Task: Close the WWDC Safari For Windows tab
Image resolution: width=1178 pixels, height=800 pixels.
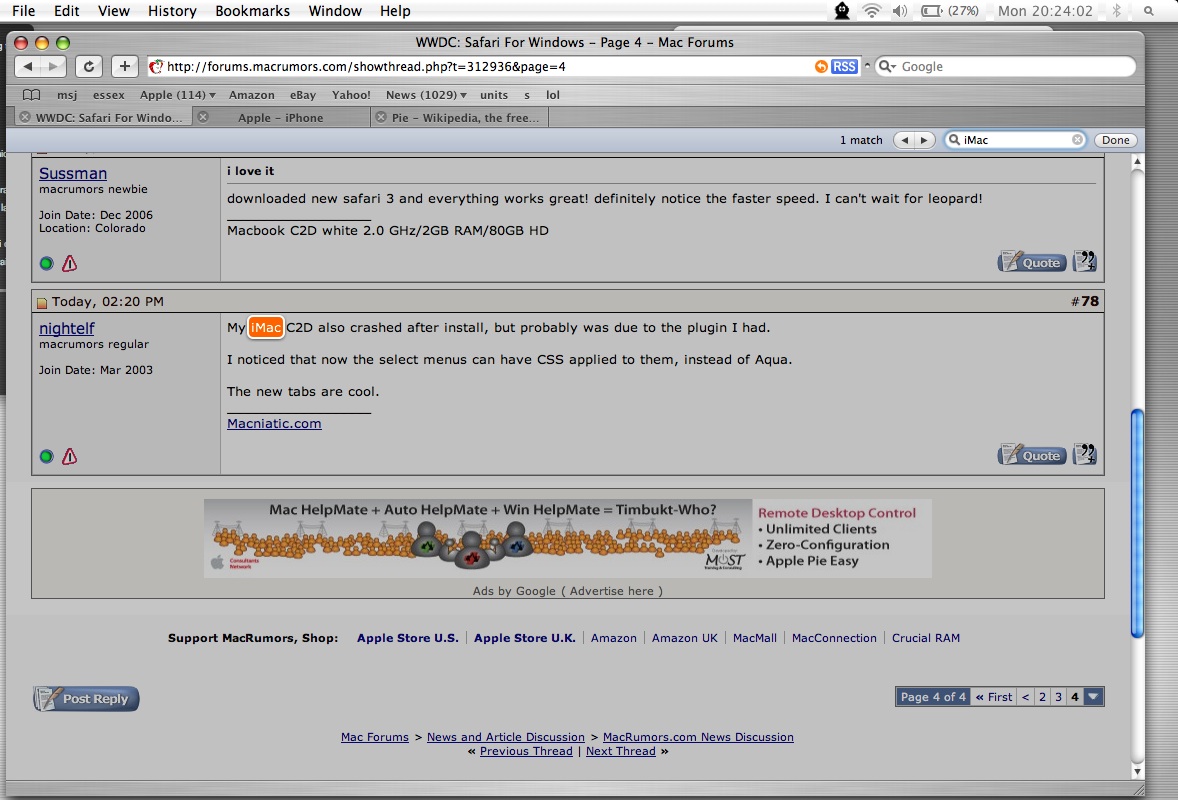Action: coord(25,117)
